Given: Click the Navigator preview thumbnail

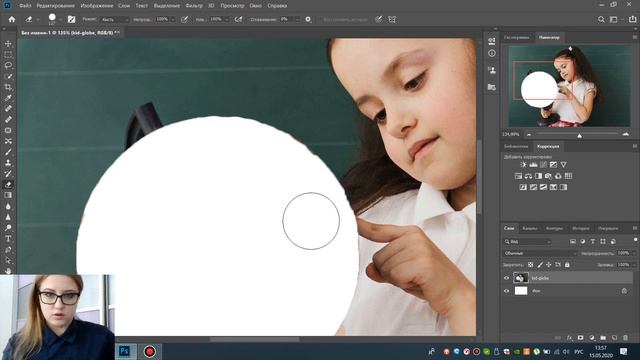Looking at the screenshot, I should pos(570,86).
